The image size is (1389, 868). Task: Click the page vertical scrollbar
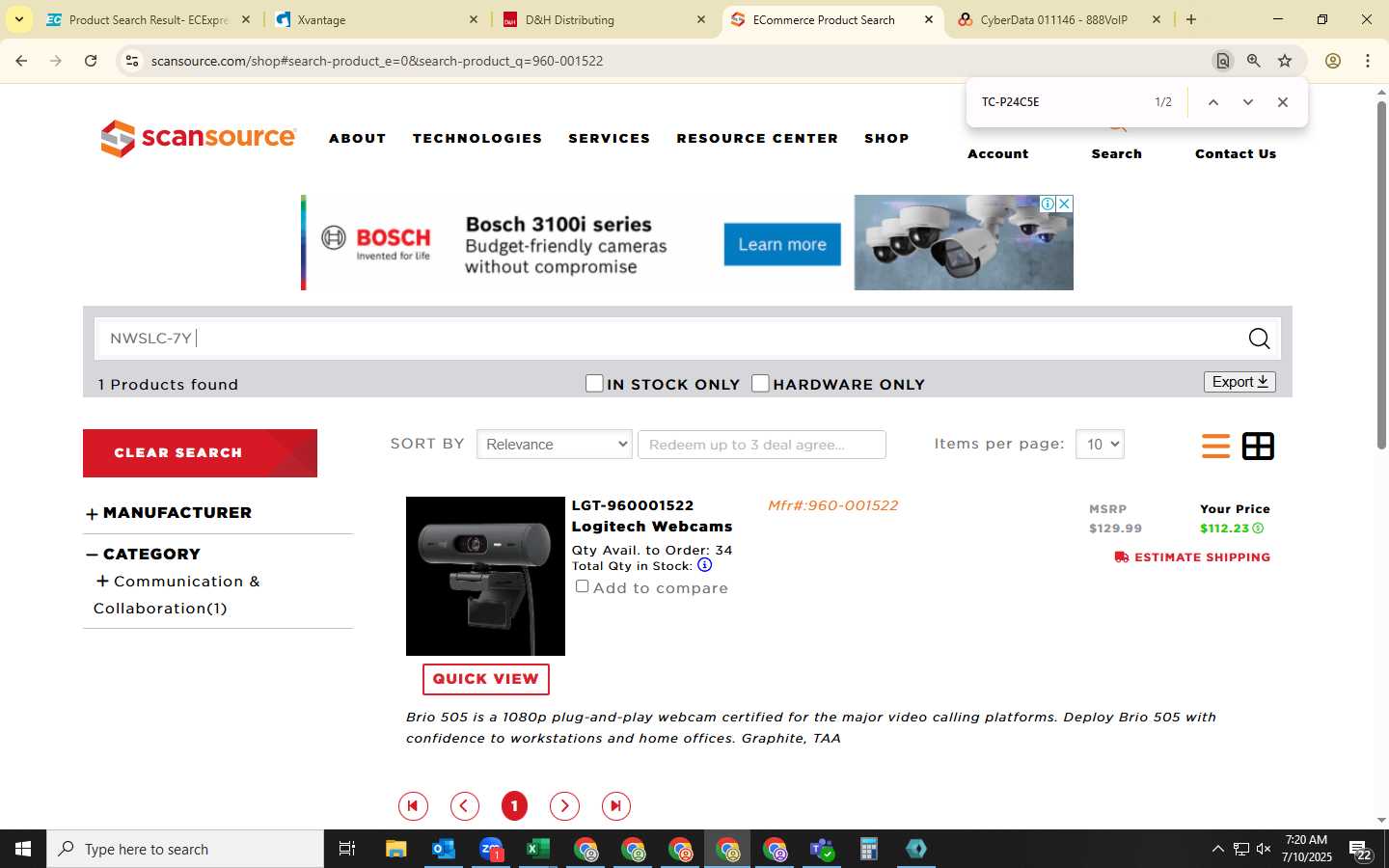[1381, 275]
